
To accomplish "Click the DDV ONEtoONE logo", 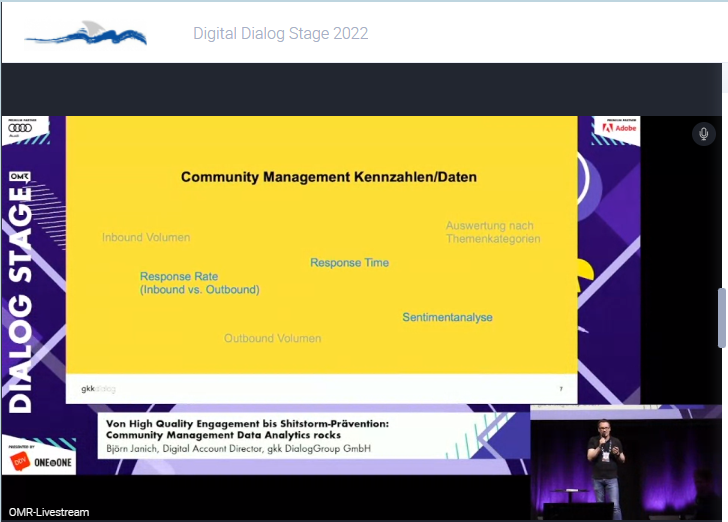I will tap(41, 461).
